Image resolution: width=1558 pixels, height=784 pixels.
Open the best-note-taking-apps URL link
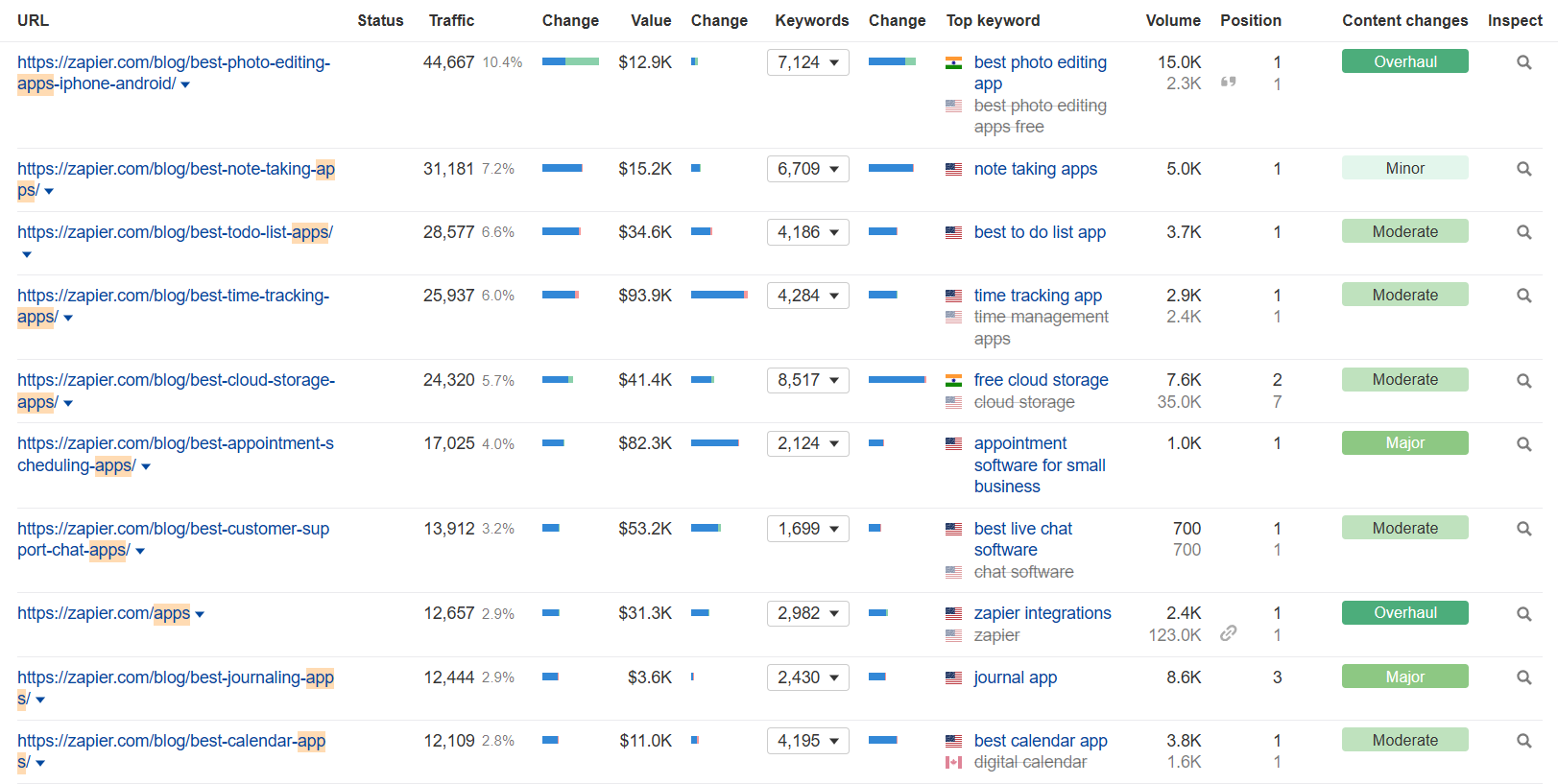click(x=176, y=179)
